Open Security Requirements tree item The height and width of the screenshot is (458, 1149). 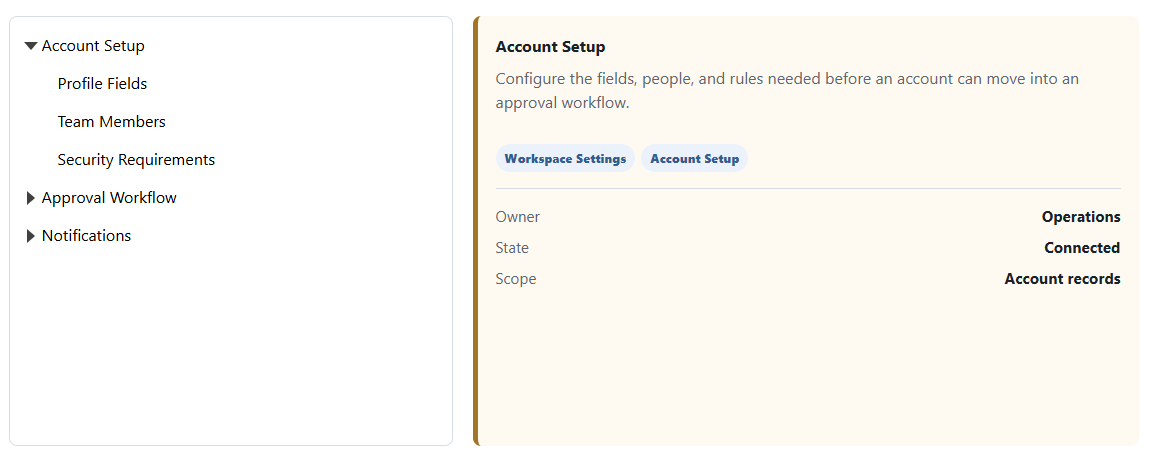click(136, 160)
